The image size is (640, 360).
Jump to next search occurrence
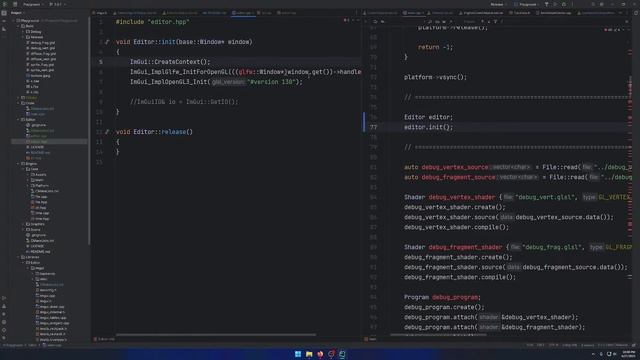pos(489,21)
